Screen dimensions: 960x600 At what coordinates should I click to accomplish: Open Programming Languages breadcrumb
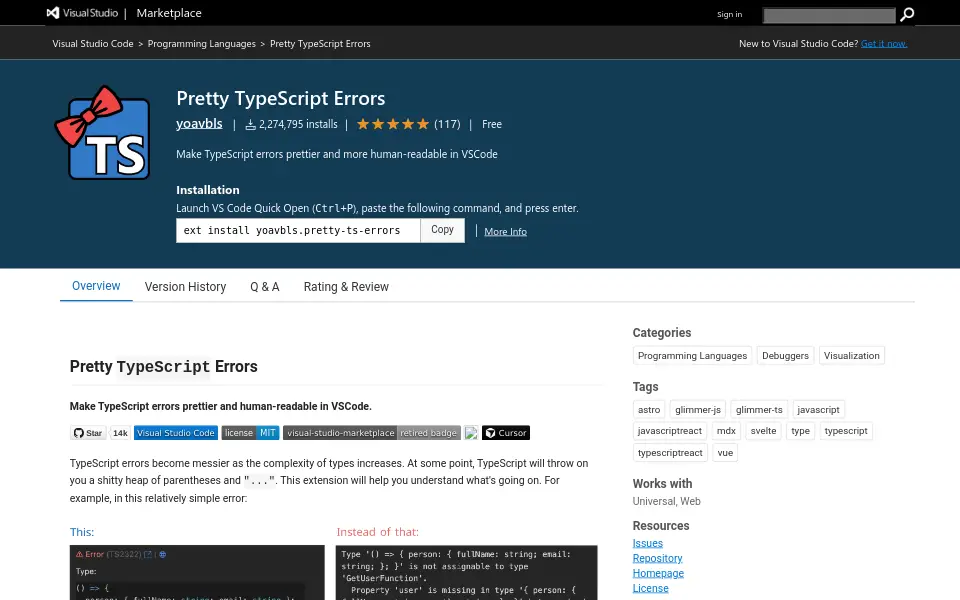201,43
